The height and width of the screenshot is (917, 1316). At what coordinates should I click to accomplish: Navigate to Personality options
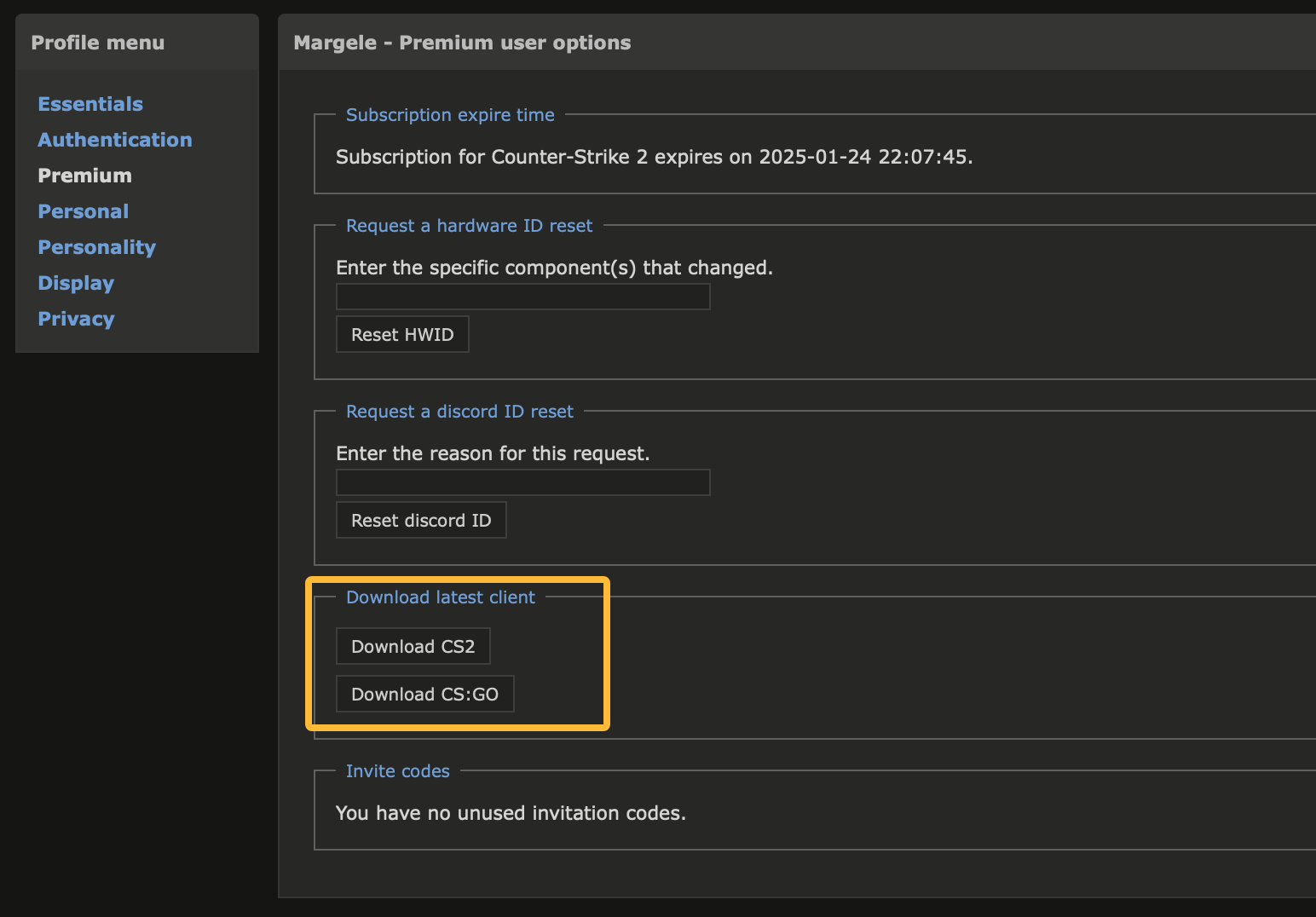point(97,247)
